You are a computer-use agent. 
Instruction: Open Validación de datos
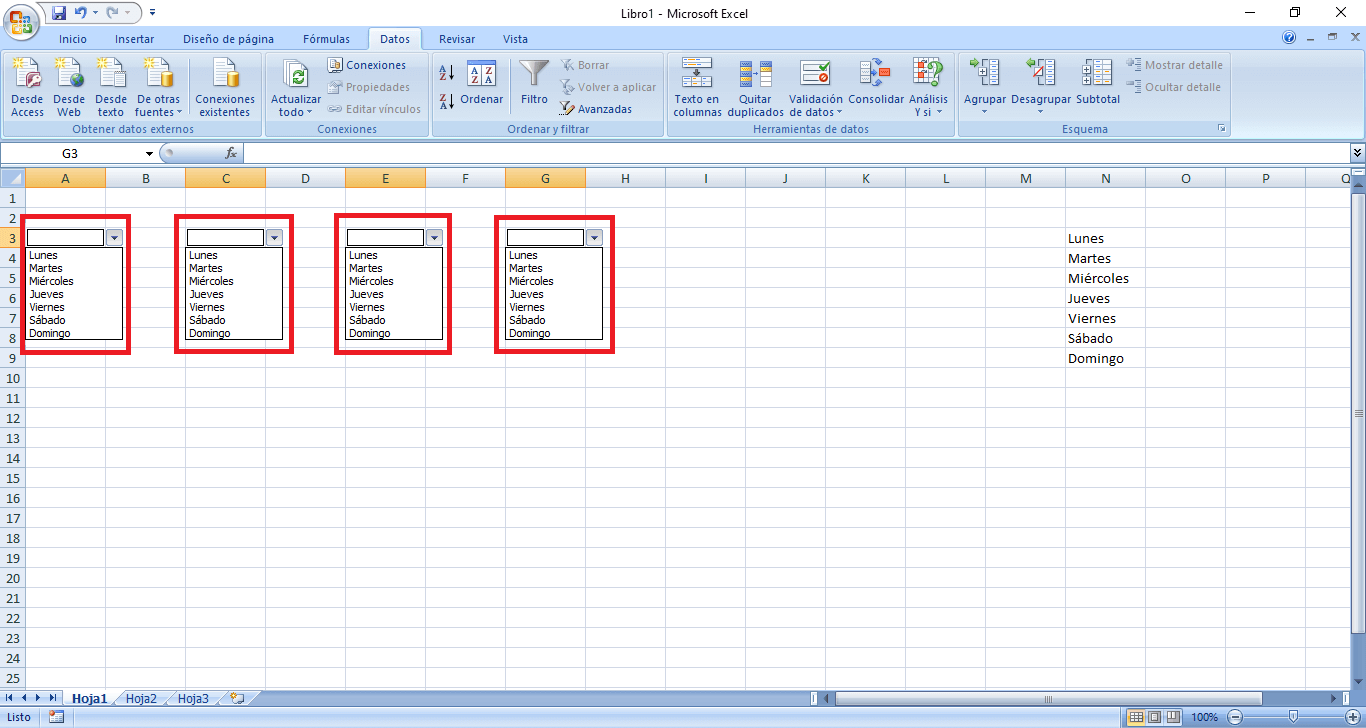coord(816,88)
